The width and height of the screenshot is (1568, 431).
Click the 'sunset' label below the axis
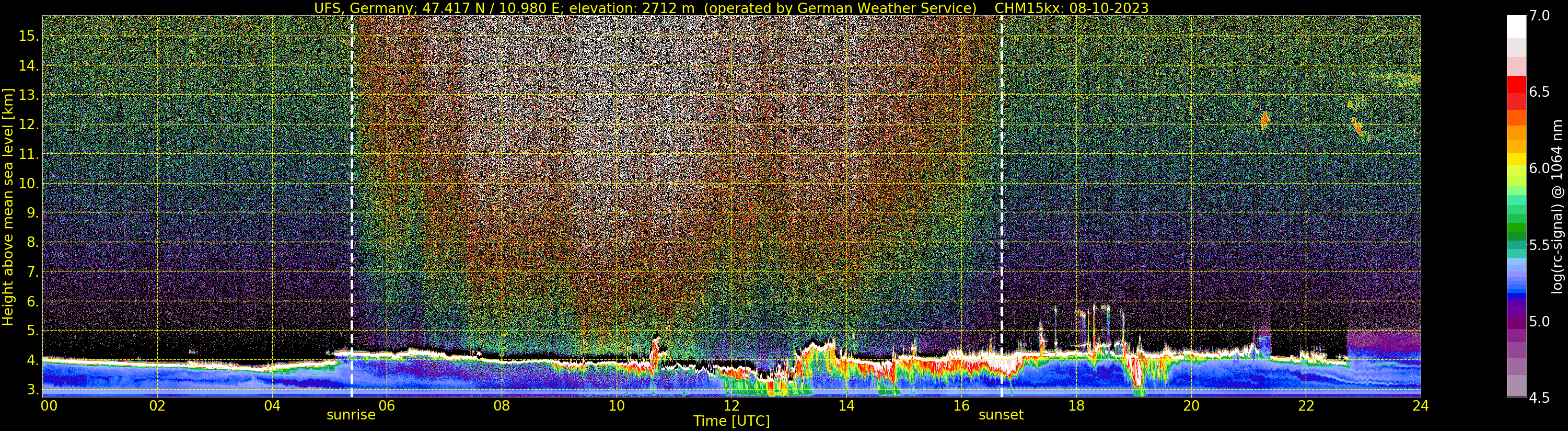click(1001, 415)
